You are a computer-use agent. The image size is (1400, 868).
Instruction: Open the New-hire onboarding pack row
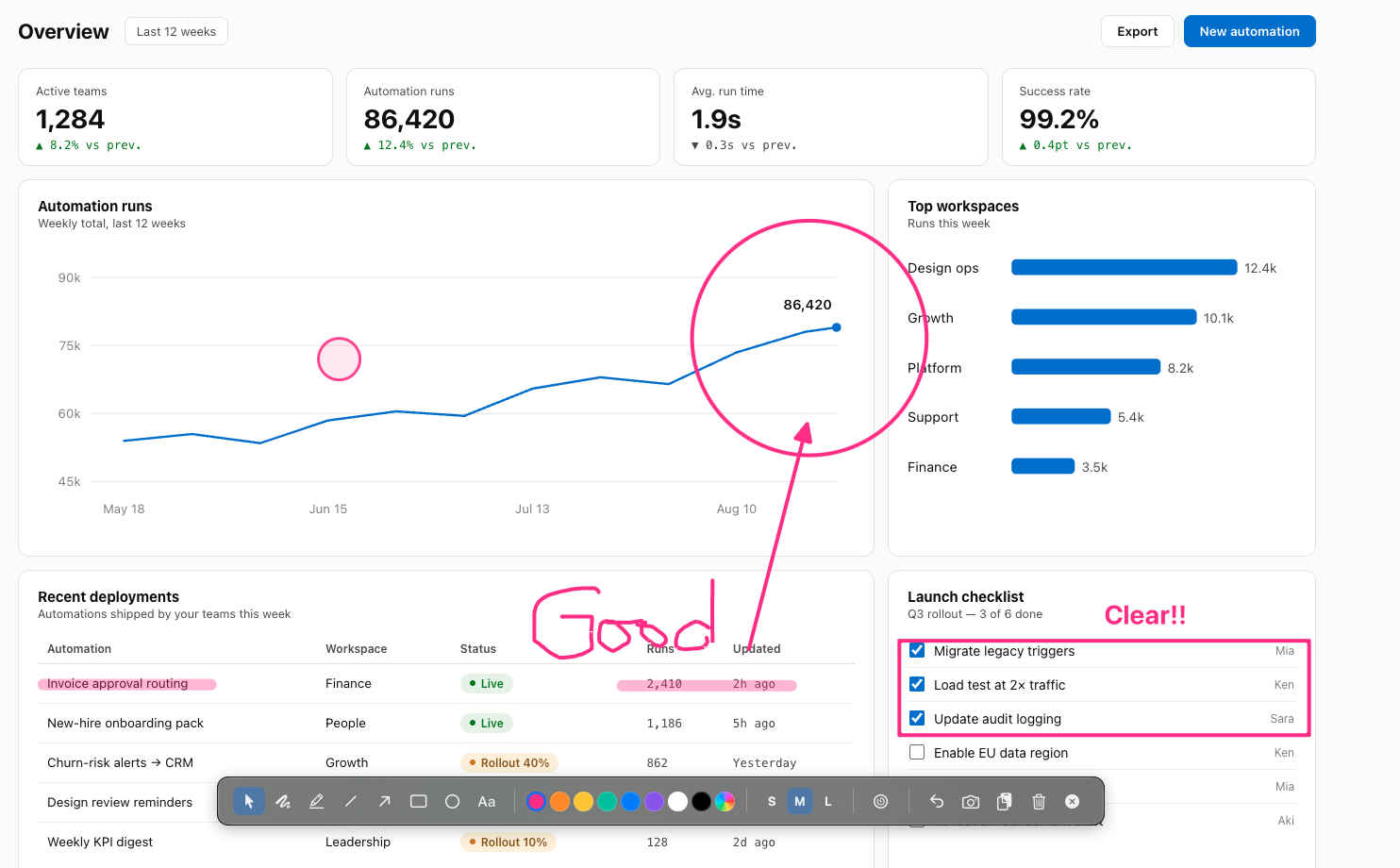pos(446,724)
